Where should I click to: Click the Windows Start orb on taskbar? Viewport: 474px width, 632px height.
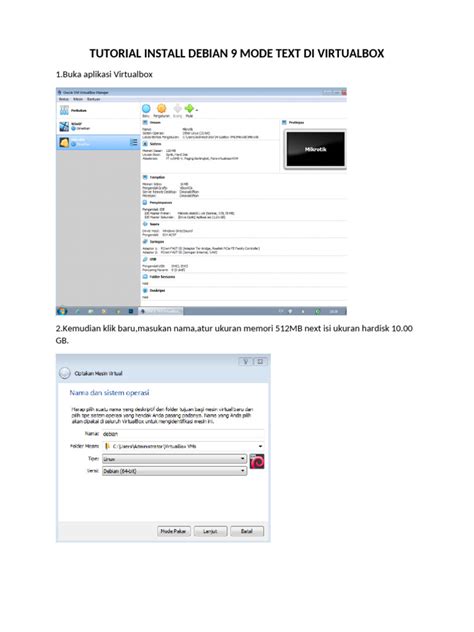tap(62, 311)
